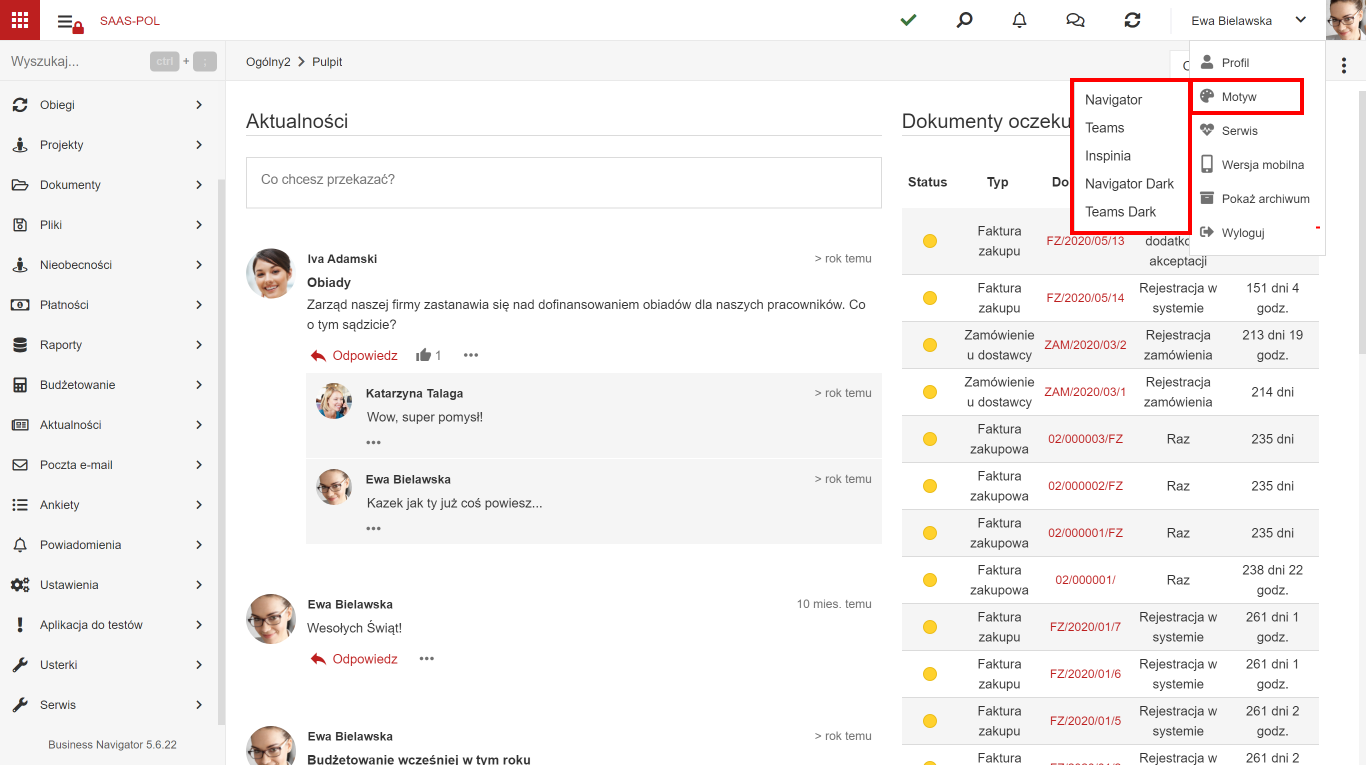Open the vertical three-dot options menu
The width and height of the screenshot is (1366, 765).
(1343, 65)
